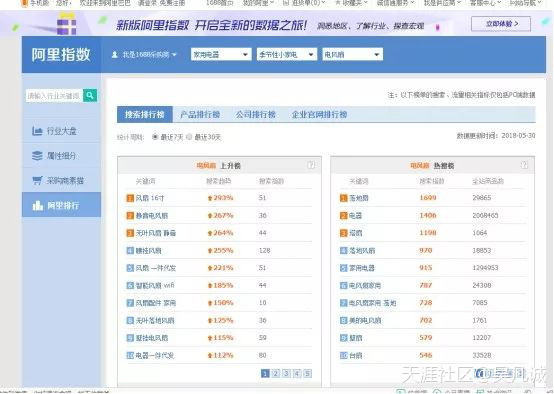Open 阿里排行 bar-chart icon in sidebar
Image resolution: width=554 pixels, height=394 pixels.
37,205
